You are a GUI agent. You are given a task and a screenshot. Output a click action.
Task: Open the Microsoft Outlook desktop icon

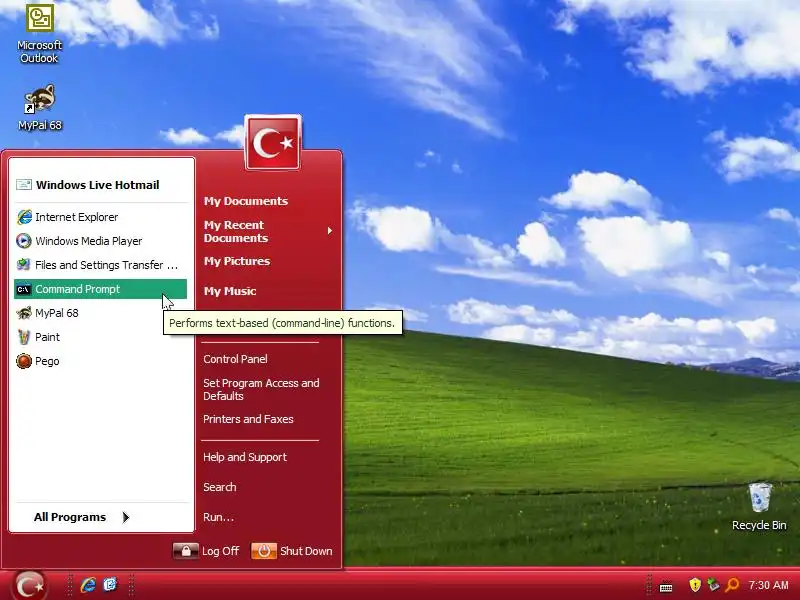(x=40, y=34)
